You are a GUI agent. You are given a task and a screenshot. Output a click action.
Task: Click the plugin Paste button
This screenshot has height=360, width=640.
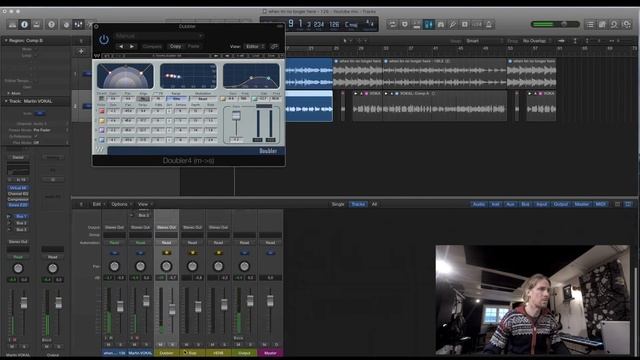(x=194, y=46)
